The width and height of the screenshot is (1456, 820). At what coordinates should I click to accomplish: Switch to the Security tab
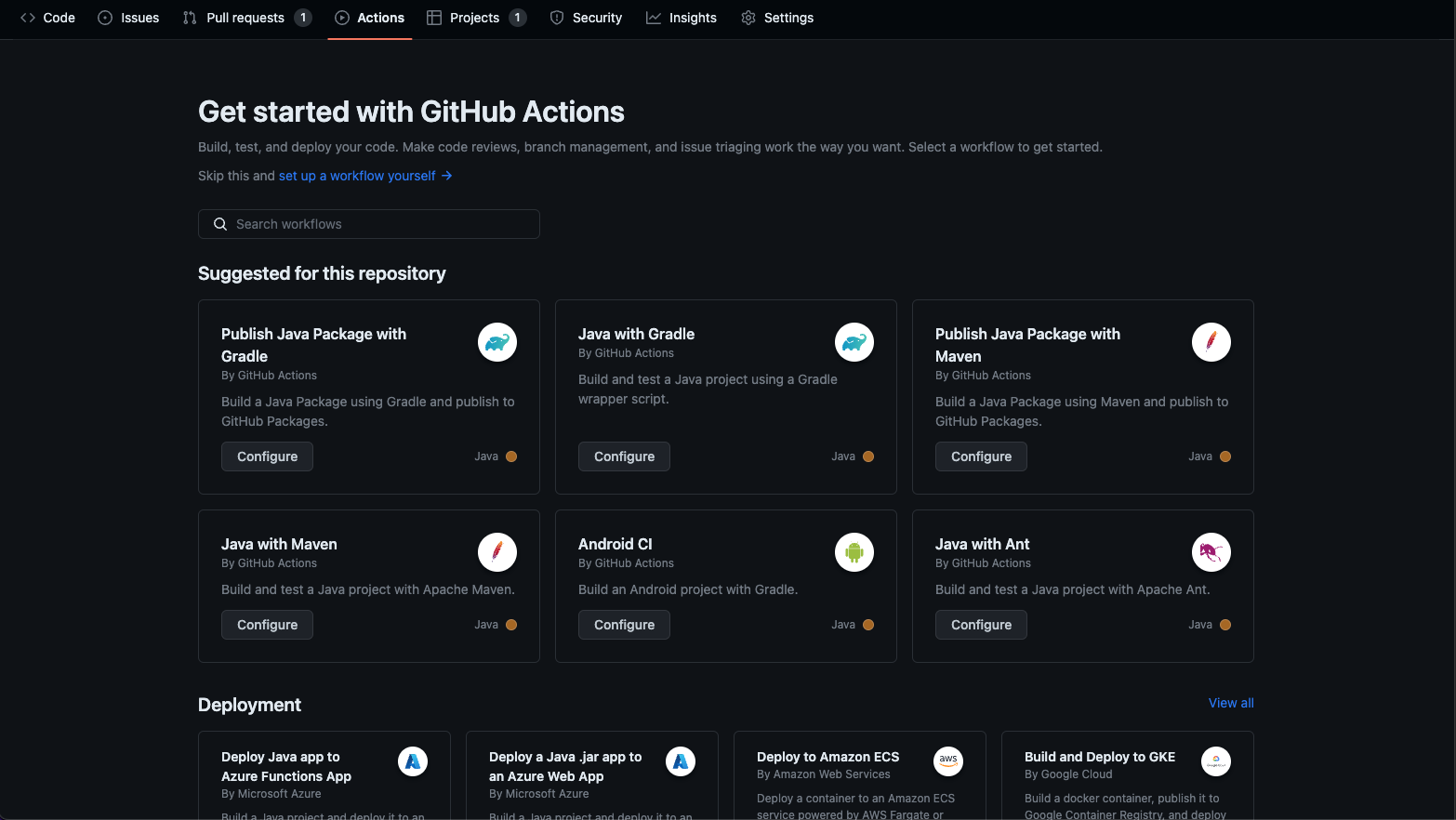(586, 18)
